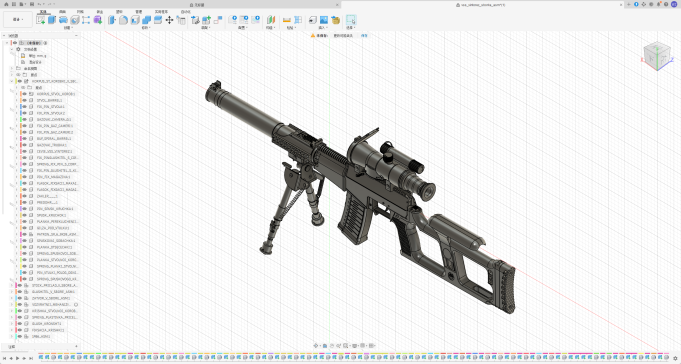This screenshot has height=364, width=681.
Task: Hide STVOL_BARREL:1 using its eye icon
Action: [25, 100]
